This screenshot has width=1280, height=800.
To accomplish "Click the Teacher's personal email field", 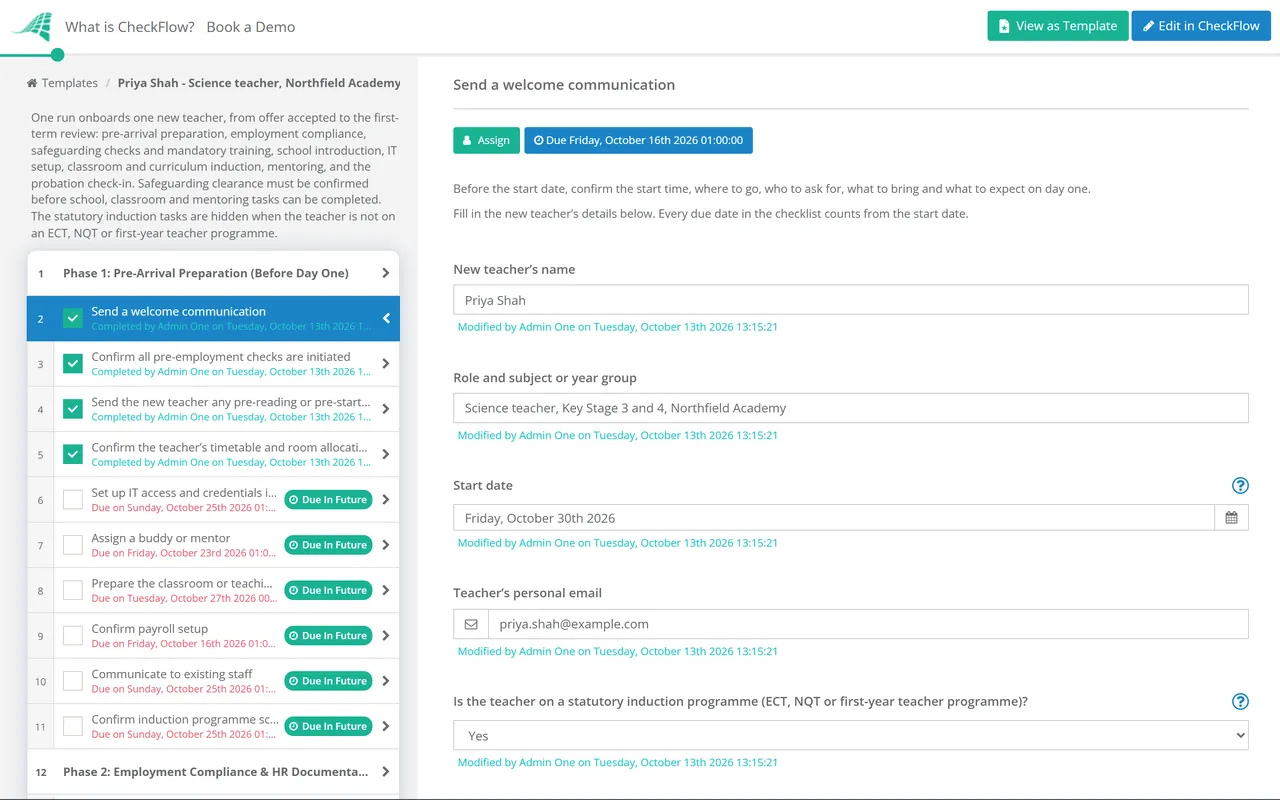I will pyautogui.click(x=868, y=624).
